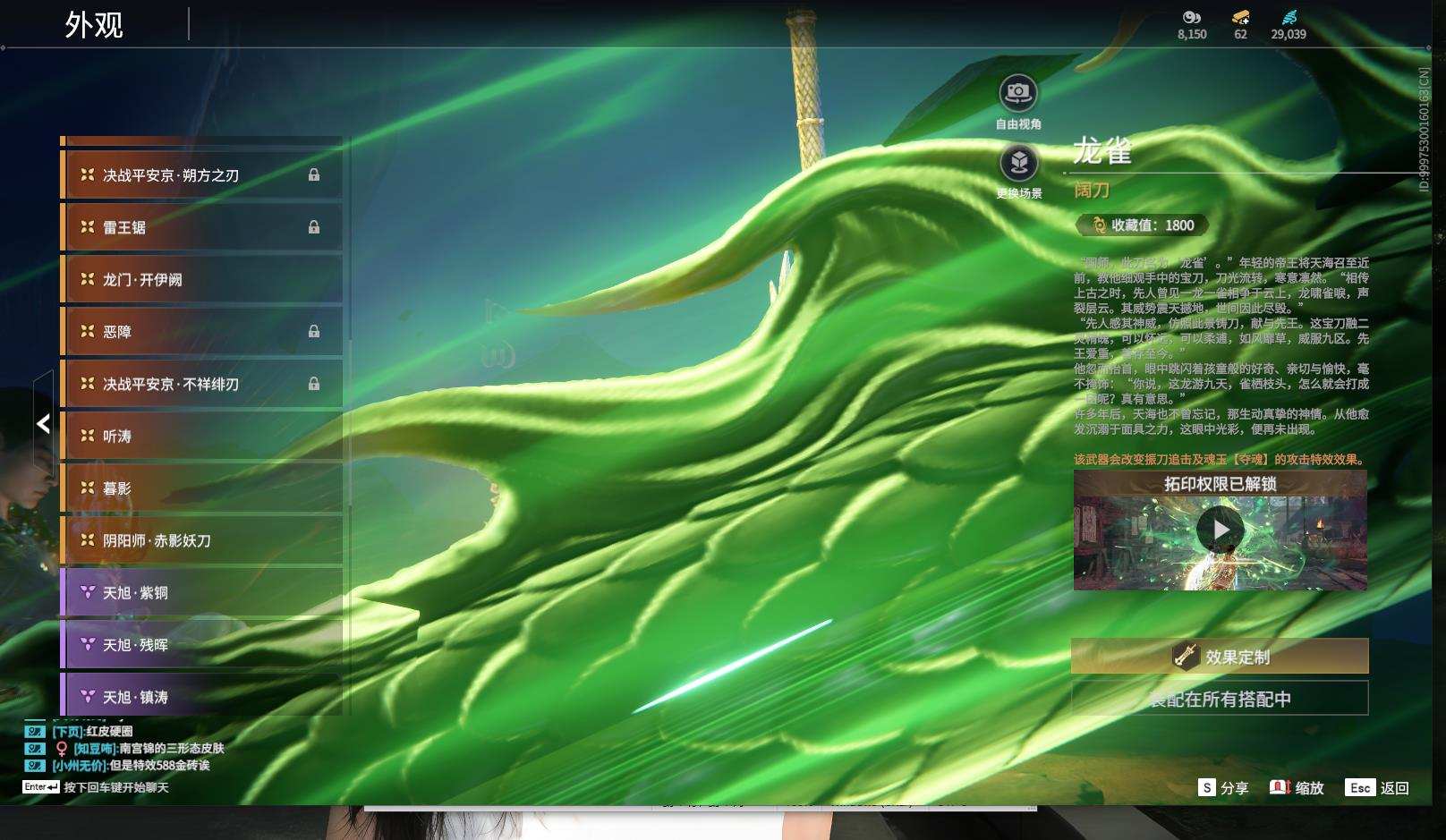1446x840 pixels.
Task: Click 装配在所有搭配中 button
Action: 1220,699
